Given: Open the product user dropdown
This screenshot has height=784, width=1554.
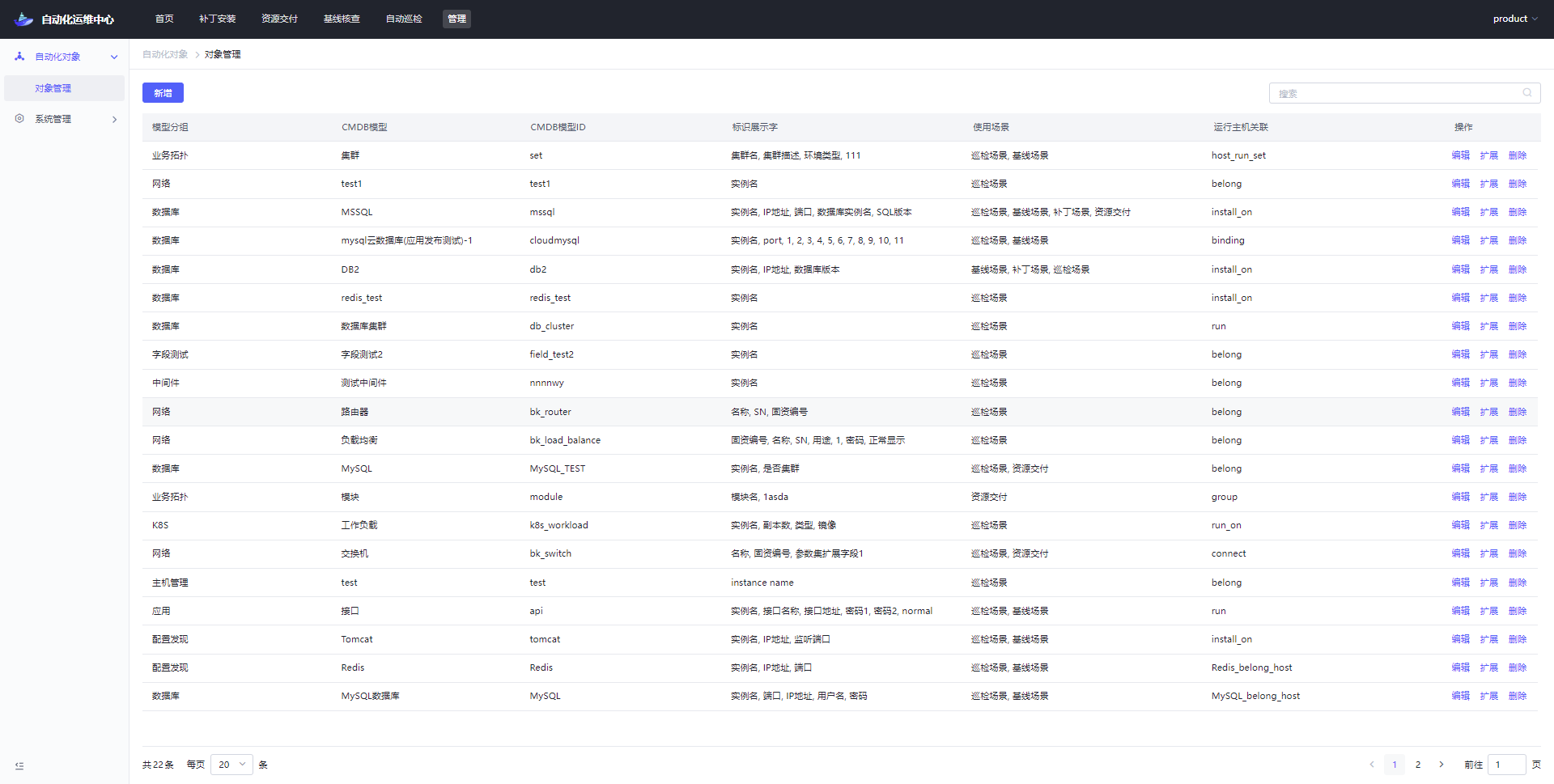Looking at the screenshot, I should pos(1514,19).
